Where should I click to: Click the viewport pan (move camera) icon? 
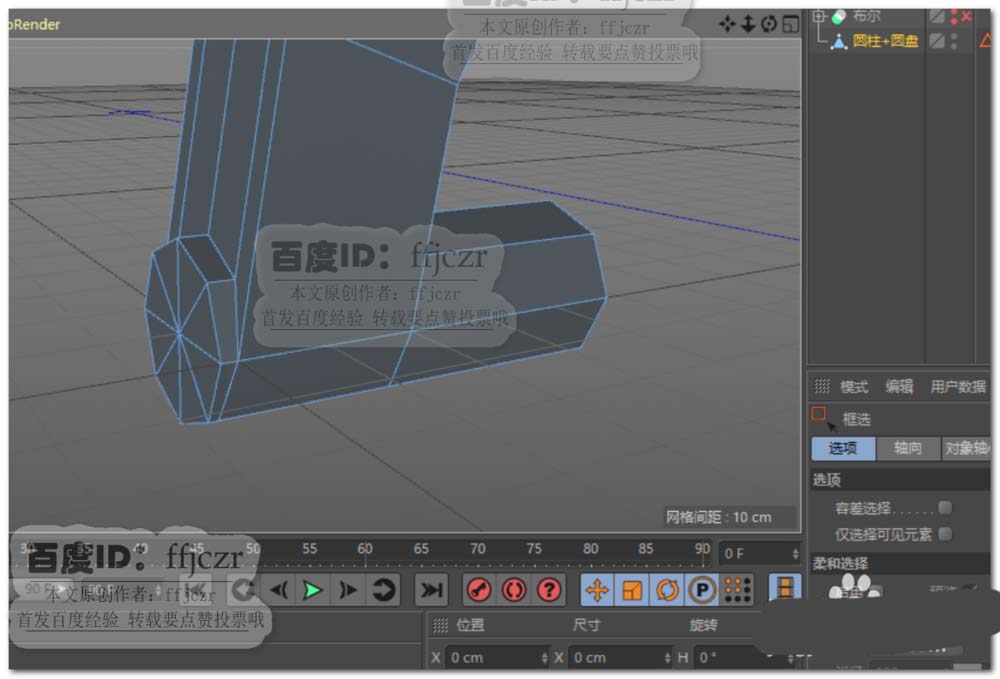727,24
